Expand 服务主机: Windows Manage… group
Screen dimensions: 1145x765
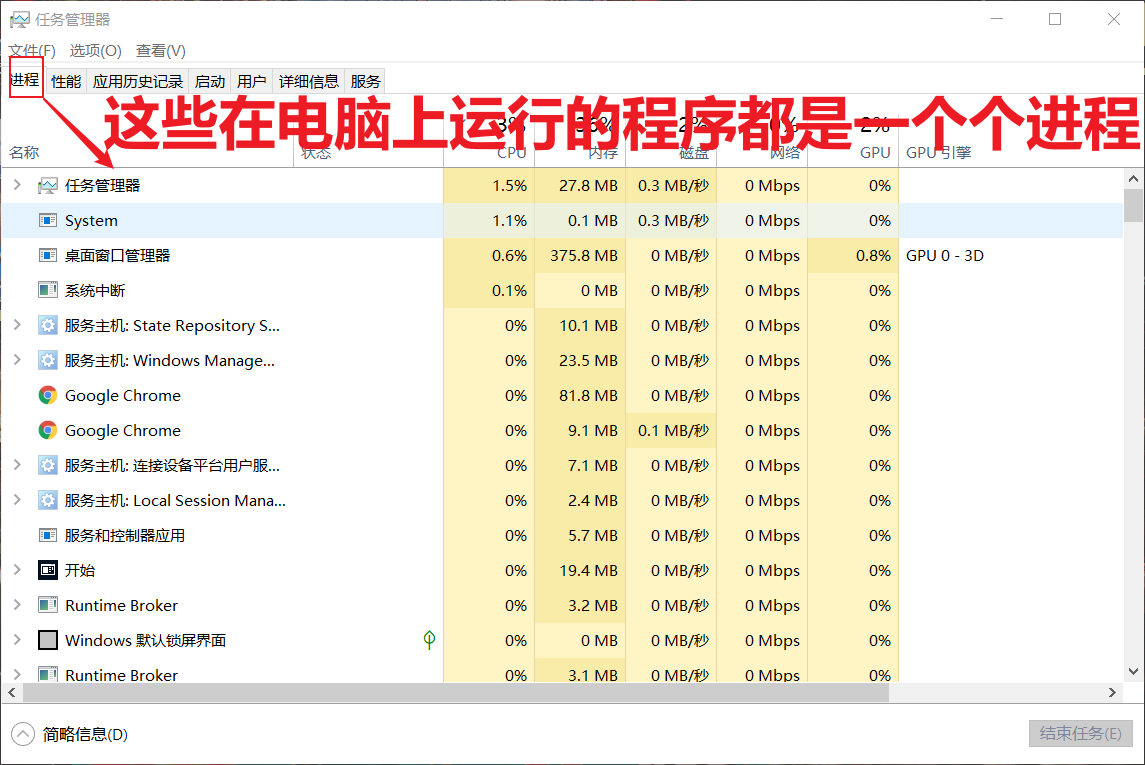pyautogui.click(x=18, y=361)
